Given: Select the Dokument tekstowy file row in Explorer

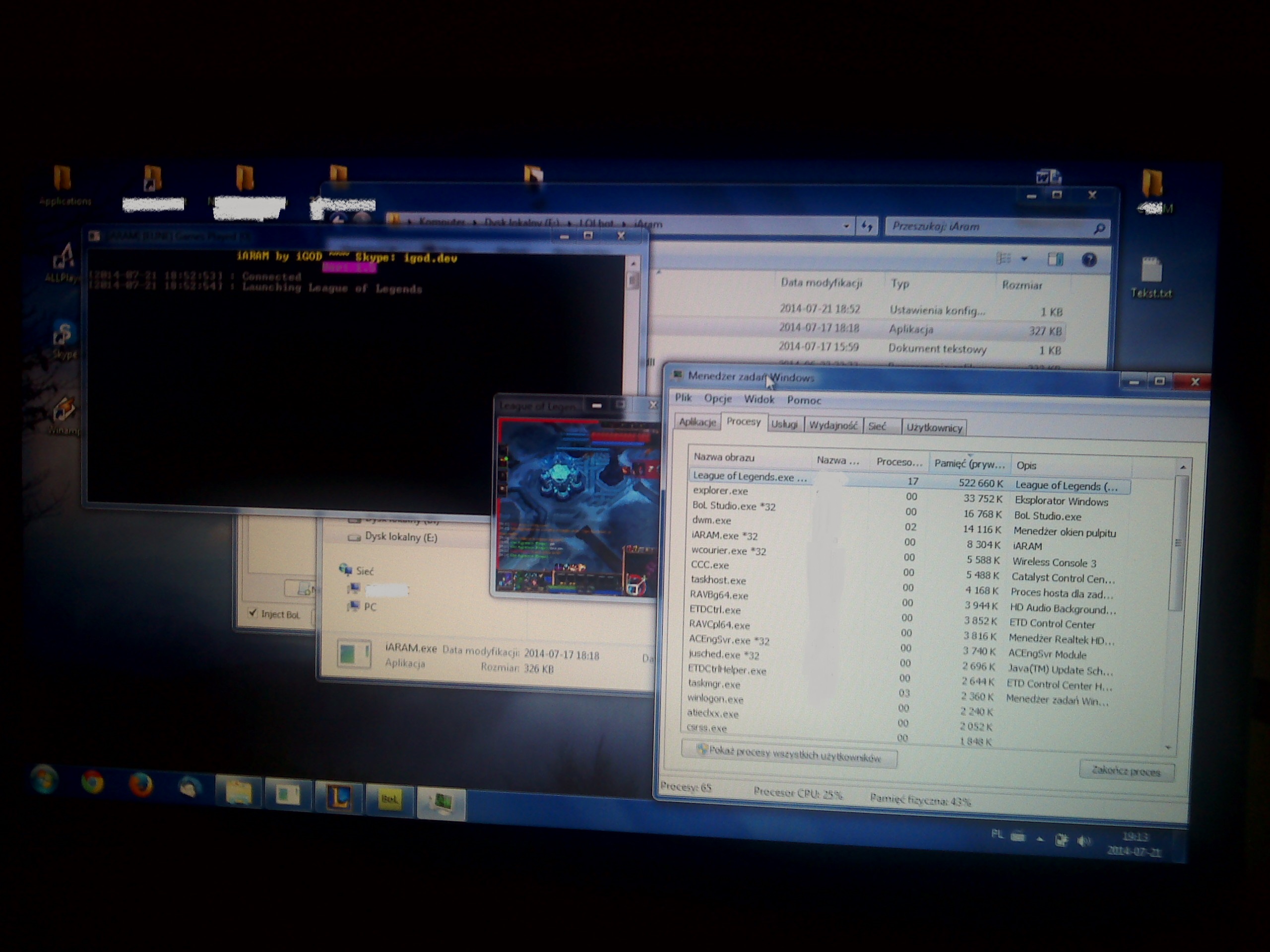Looking at the screenshot, I should (x=920, y=348).
